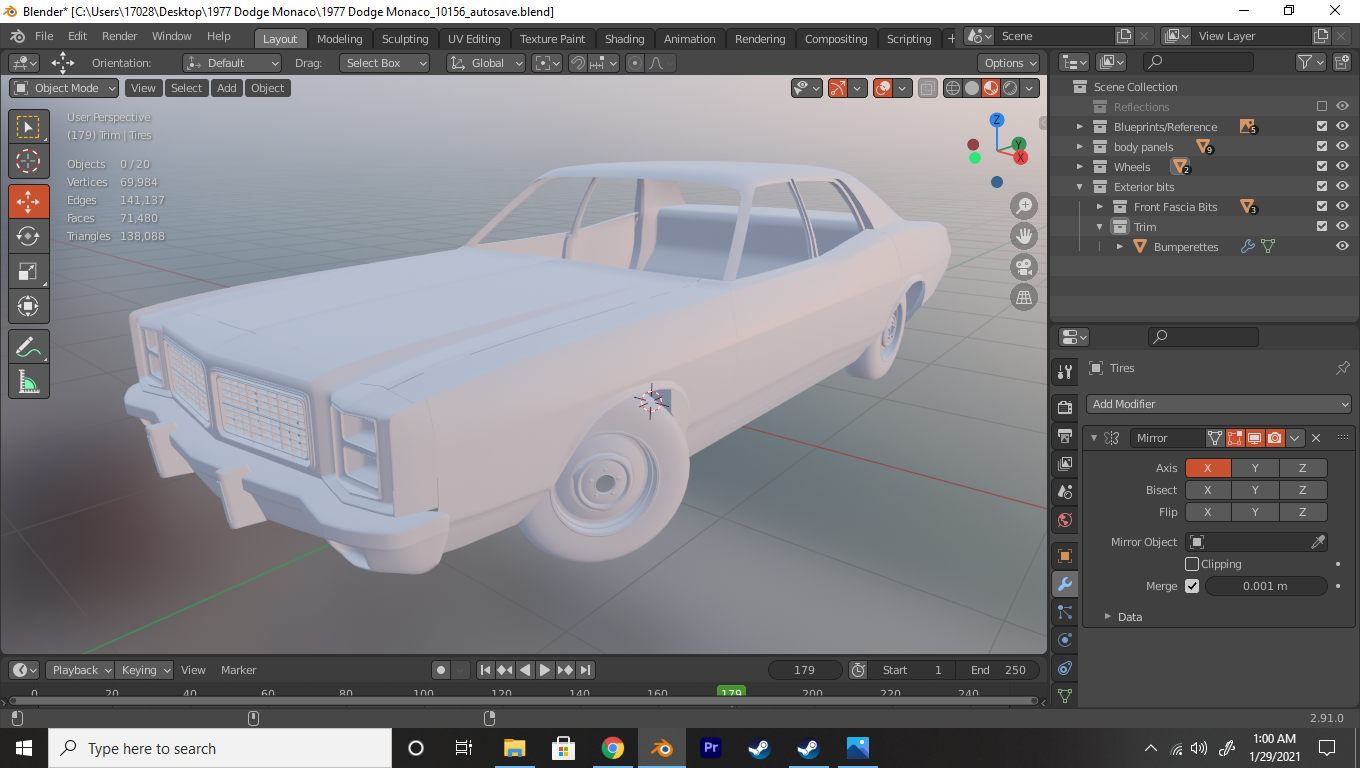Click the zoom magnifier viewport gizmo

(1024, 206)
